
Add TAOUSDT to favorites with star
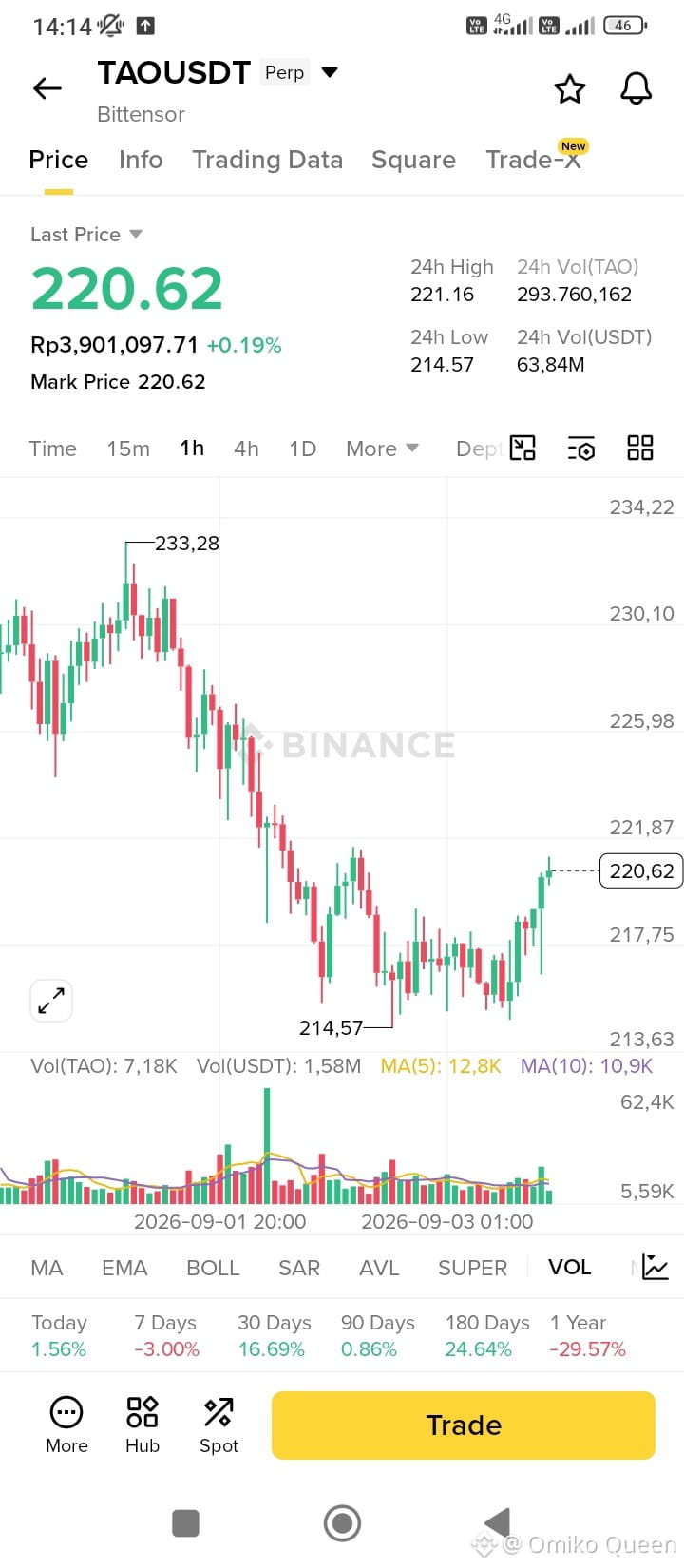coord(569,88)
